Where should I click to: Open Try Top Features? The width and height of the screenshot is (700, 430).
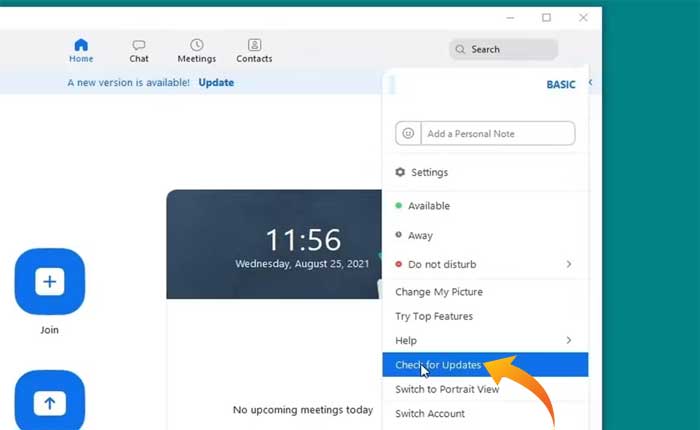click(434, 316)
